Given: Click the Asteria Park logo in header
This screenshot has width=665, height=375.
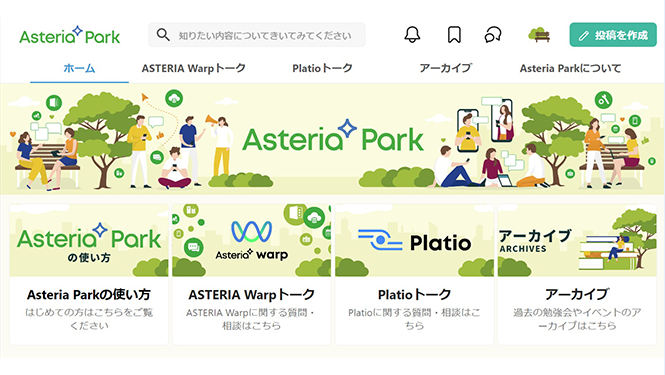Looking at the screenshot, I should click(x=70, y=35).
